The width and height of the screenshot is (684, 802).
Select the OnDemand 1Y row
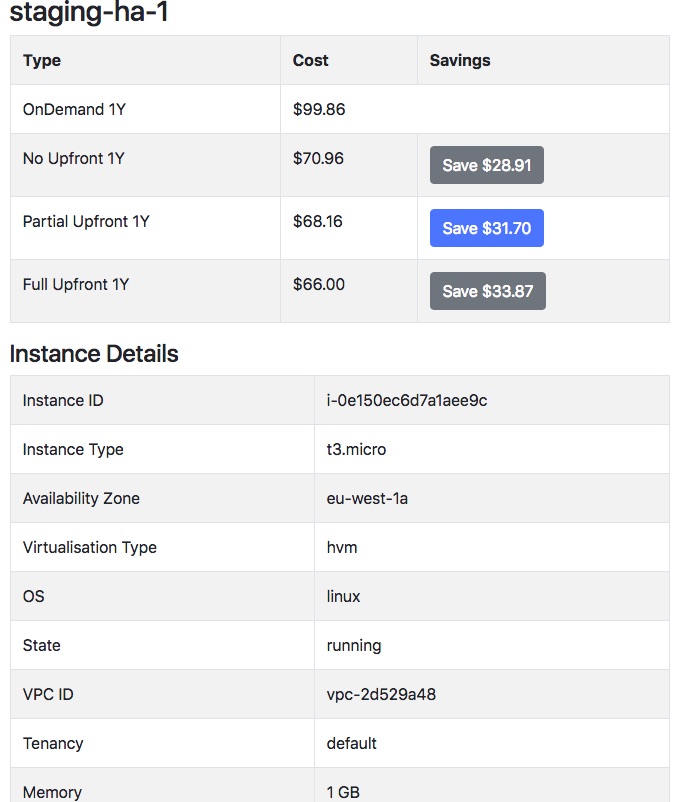pyautogui.click(x=74, y=109)
